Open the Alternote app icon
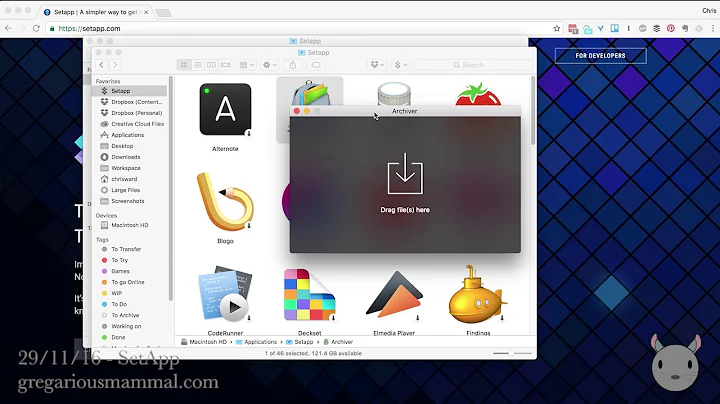The height and width of the screenshot is (404, 720). (x=225, y=110)
